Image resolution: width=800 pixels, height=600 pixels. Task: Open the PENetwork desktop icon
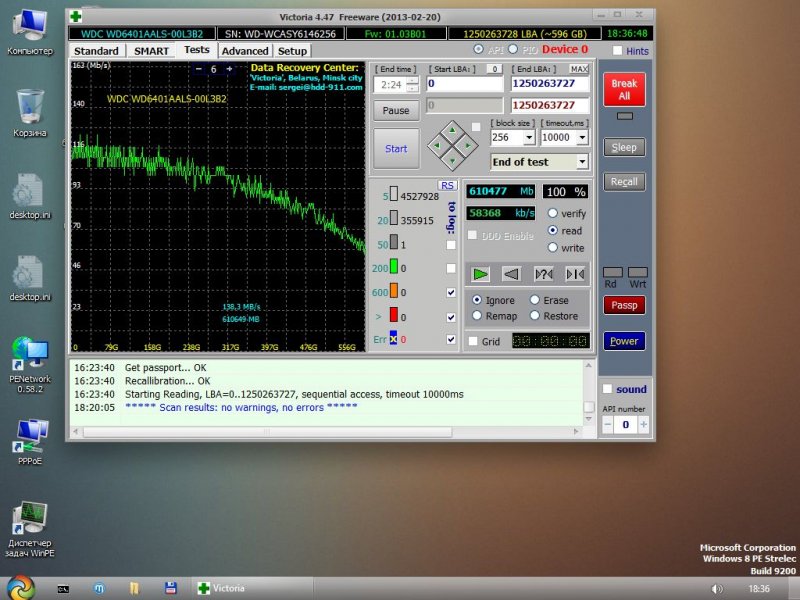(x=30, y=352)
